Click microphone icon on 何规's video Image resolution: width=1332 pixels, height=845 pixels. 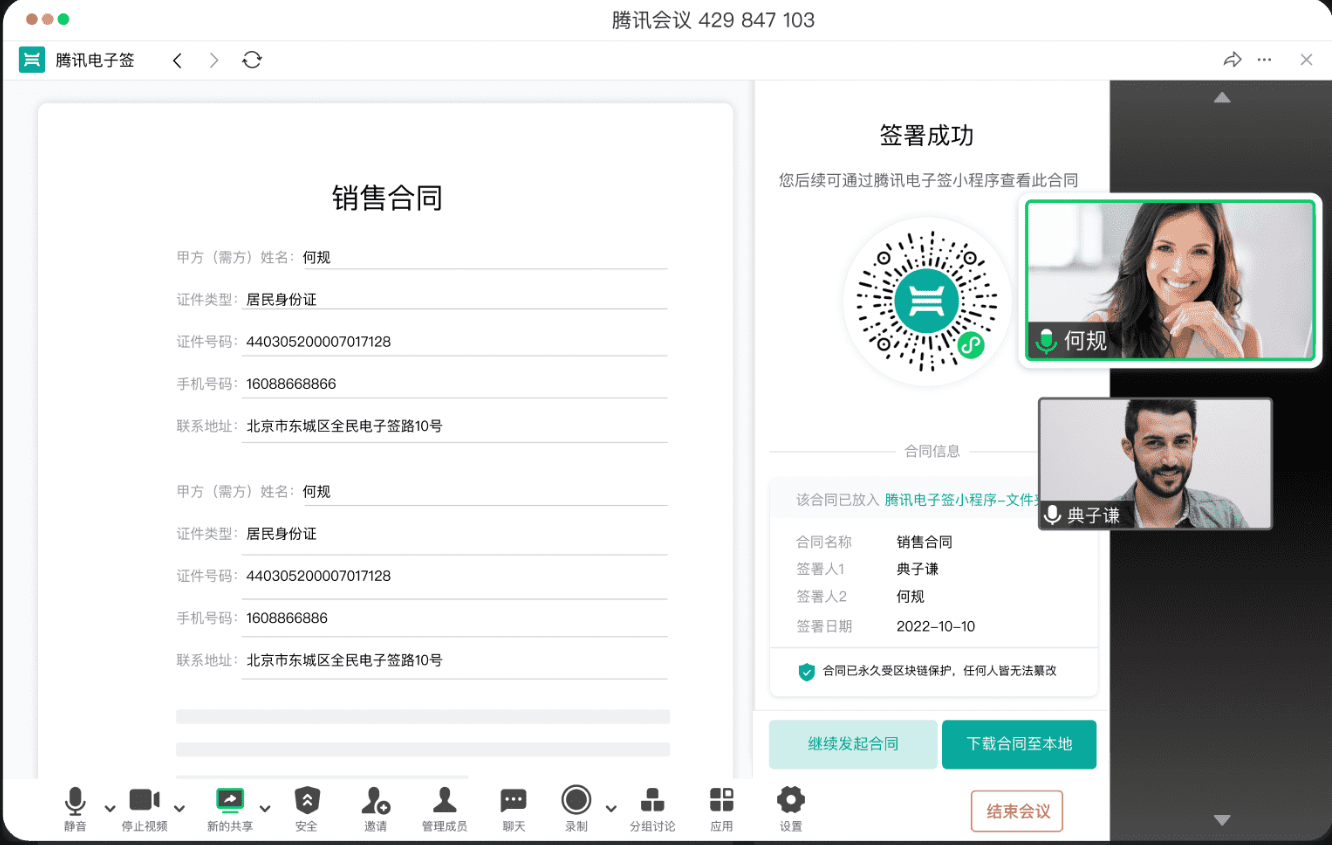pyautogui.click(x=1046, y=341)
